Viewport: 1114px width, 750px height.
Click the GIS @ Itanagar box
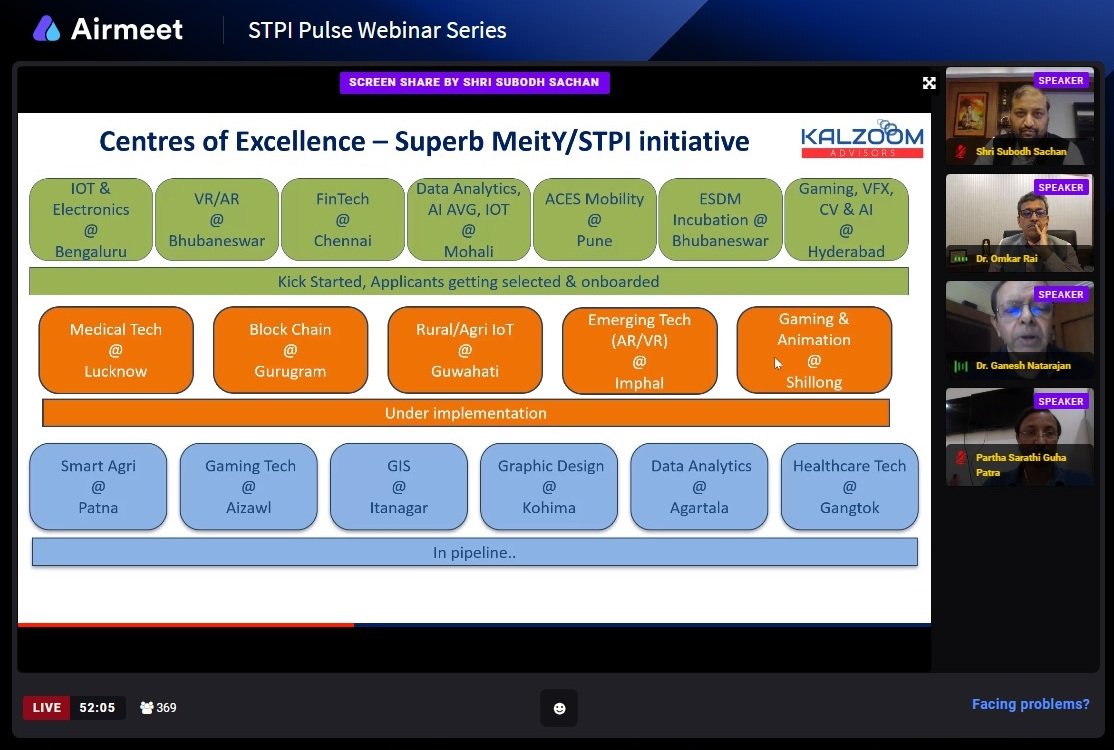click(x=399, y=487)
